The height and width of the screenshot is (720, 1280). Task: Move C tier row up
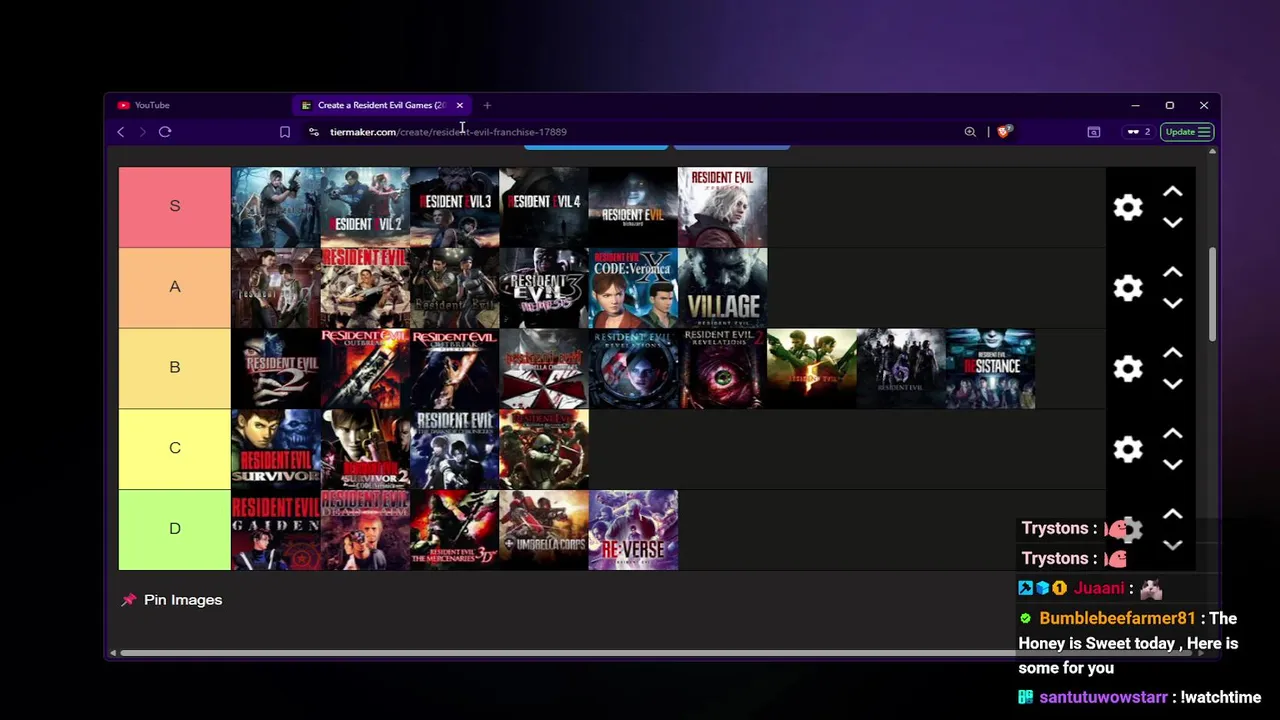point(1173,434)
